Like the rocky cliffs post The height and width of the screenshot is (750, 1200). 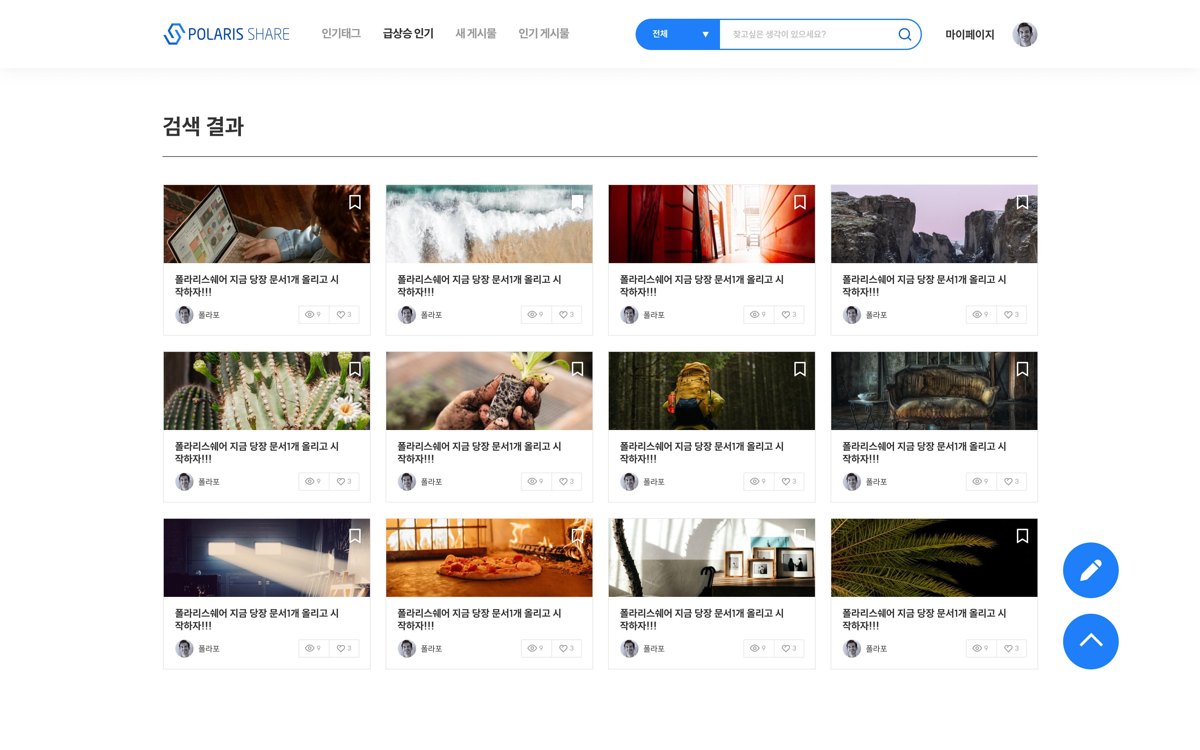pos(1011,315)
